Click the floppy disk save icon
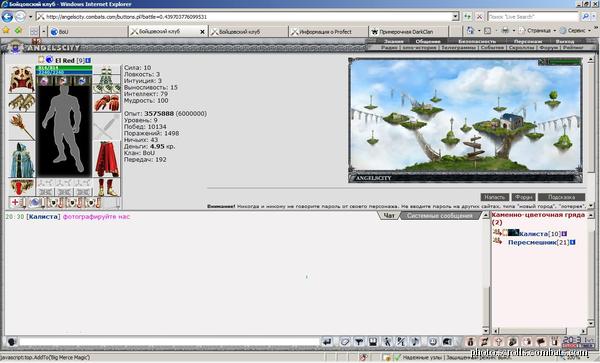600x363 pixels. coord(373,342)
